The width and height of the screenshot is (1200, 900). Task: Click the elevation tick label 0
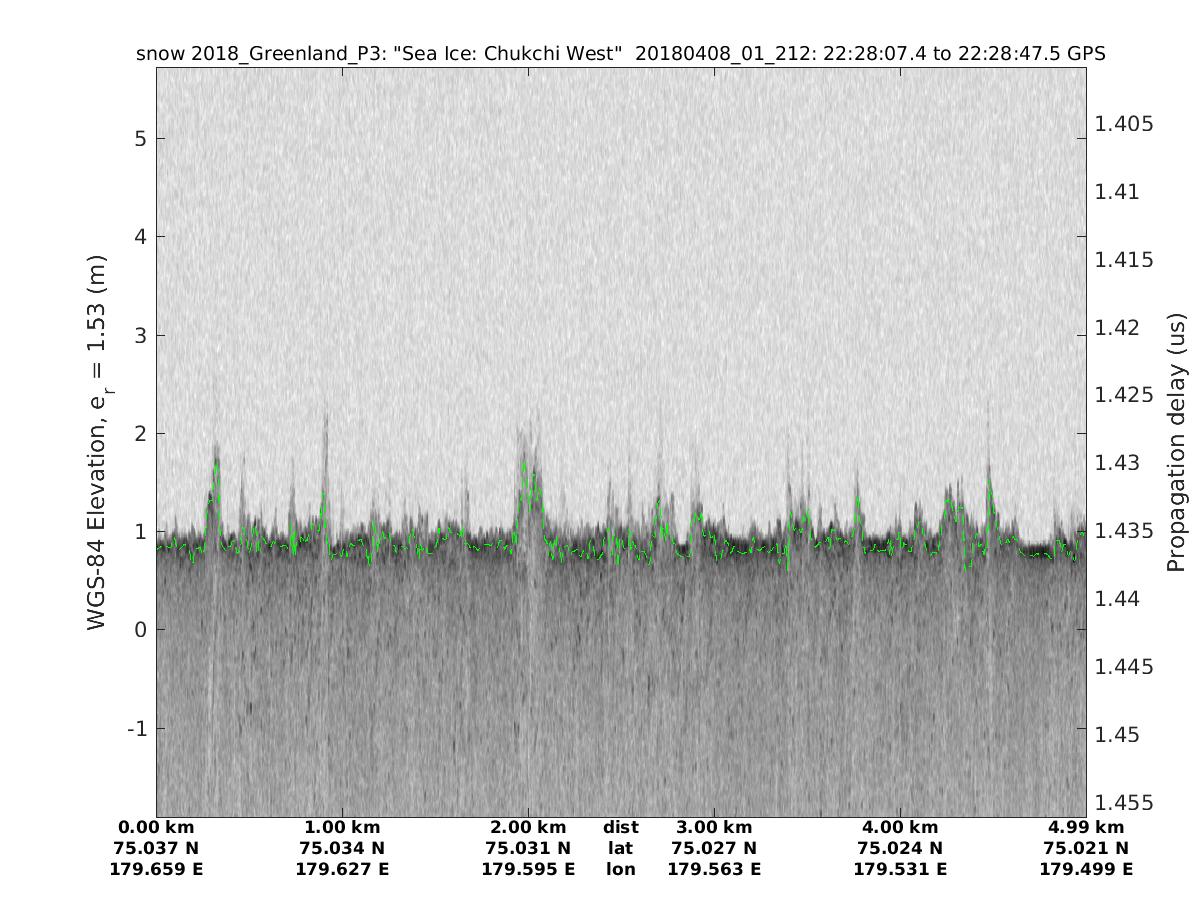tap(141, 629)
